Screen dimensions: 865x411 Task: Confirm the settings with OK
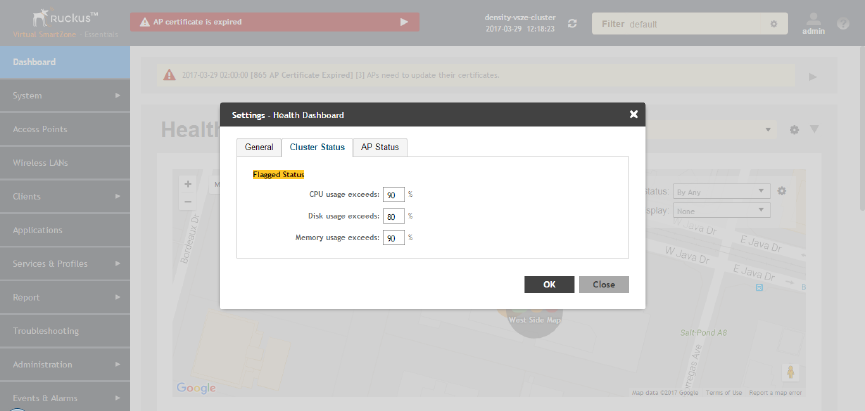pos(549,285)
